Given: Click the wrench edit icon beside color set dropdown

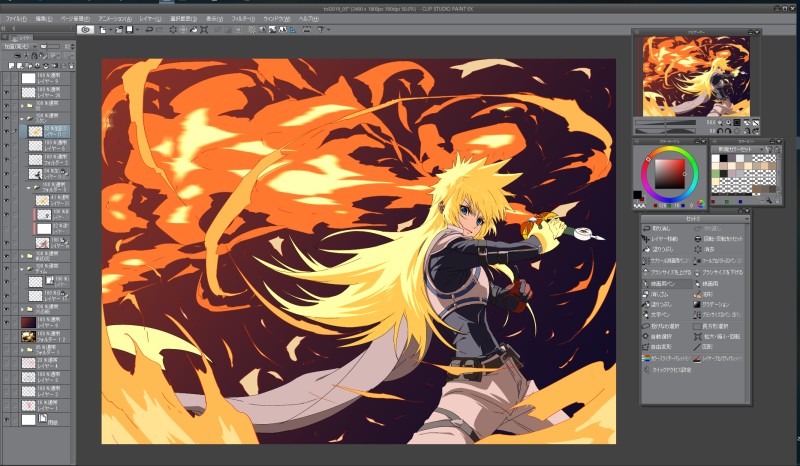Looking at the screenshot, I should [769, 150].
